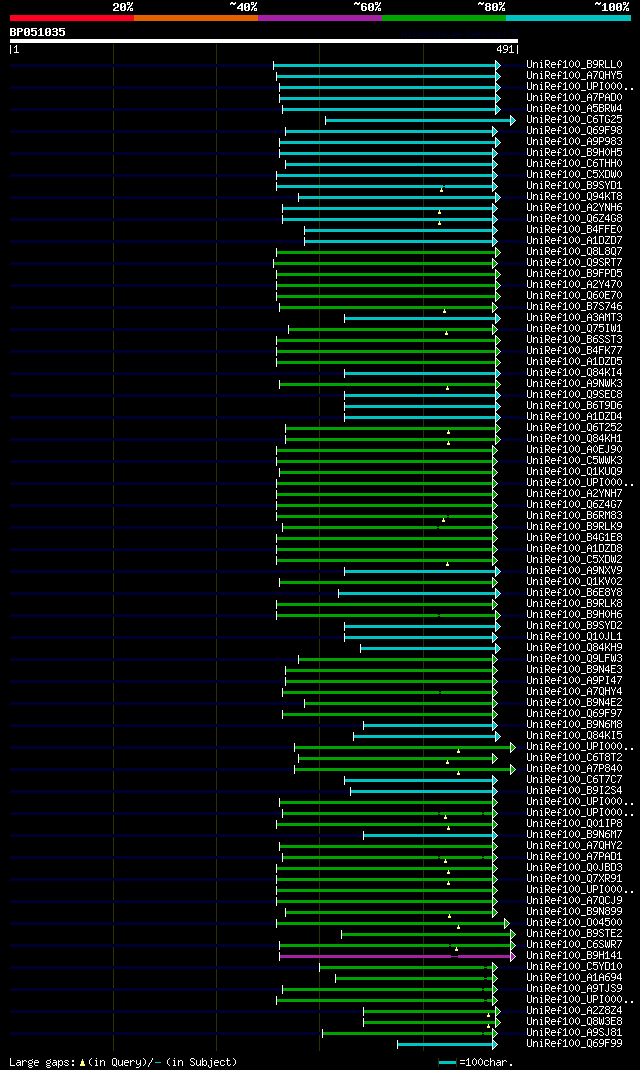640x1070 pixels.
Task: Select the UniRef100_Q8L8Q7 entry
Action: [574, 252]
